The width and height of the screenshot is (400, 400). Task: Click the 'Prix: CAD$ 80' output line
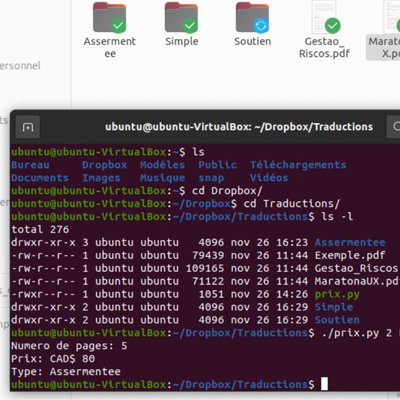click(x=53, y=359)
